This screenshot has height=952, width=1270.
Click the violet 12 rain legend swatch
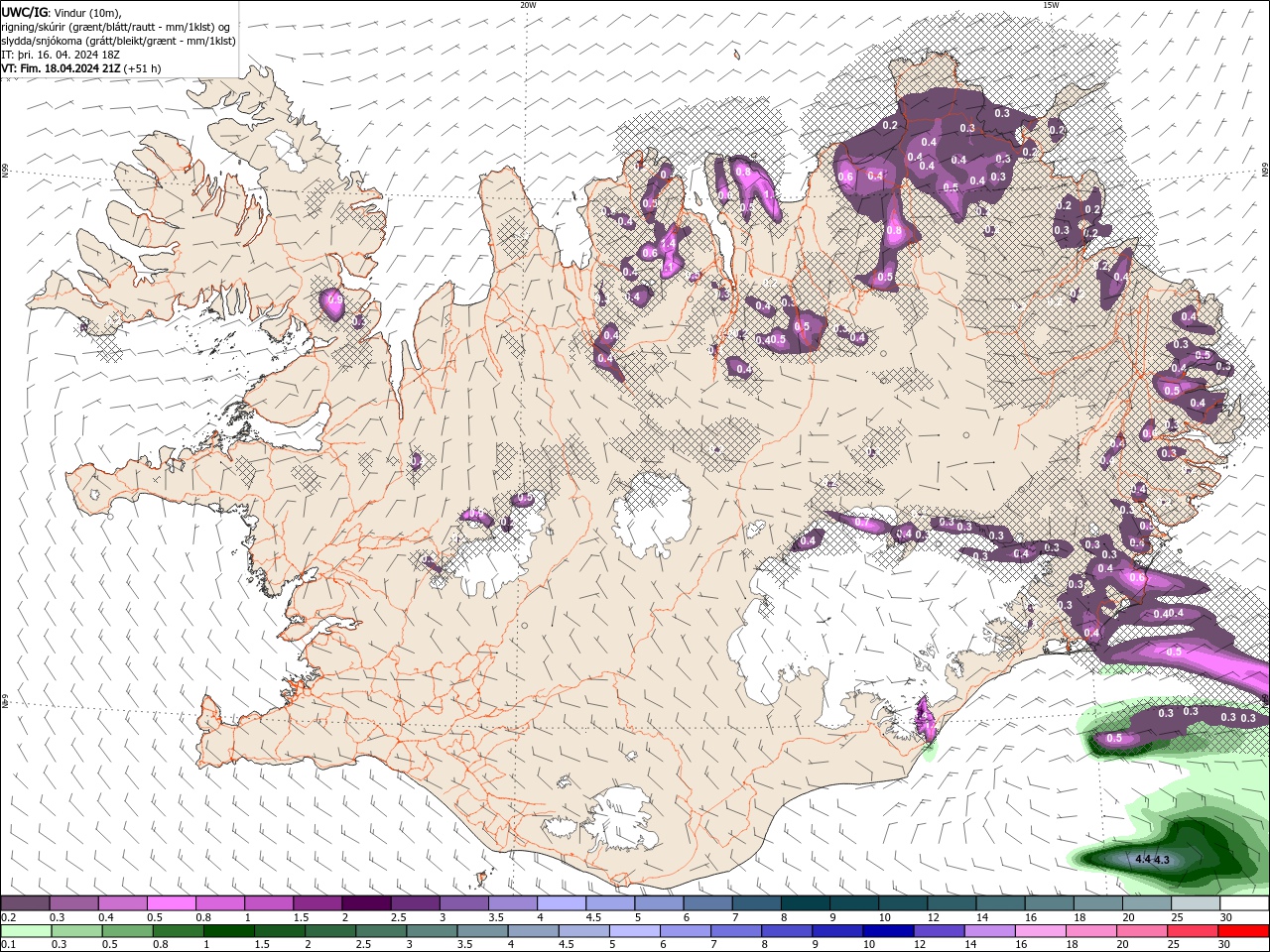tap(940, 931)
